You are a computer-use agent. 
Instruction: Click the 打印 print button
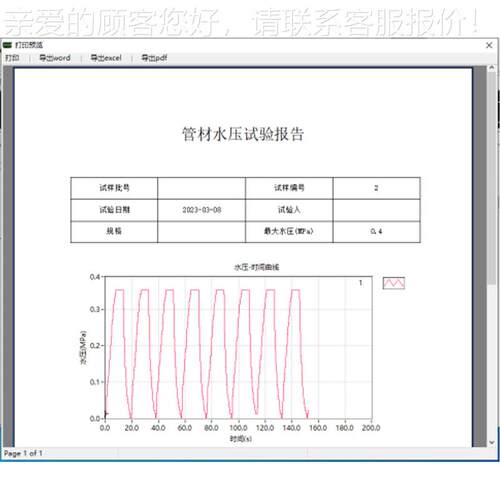[x=12, y=58]
